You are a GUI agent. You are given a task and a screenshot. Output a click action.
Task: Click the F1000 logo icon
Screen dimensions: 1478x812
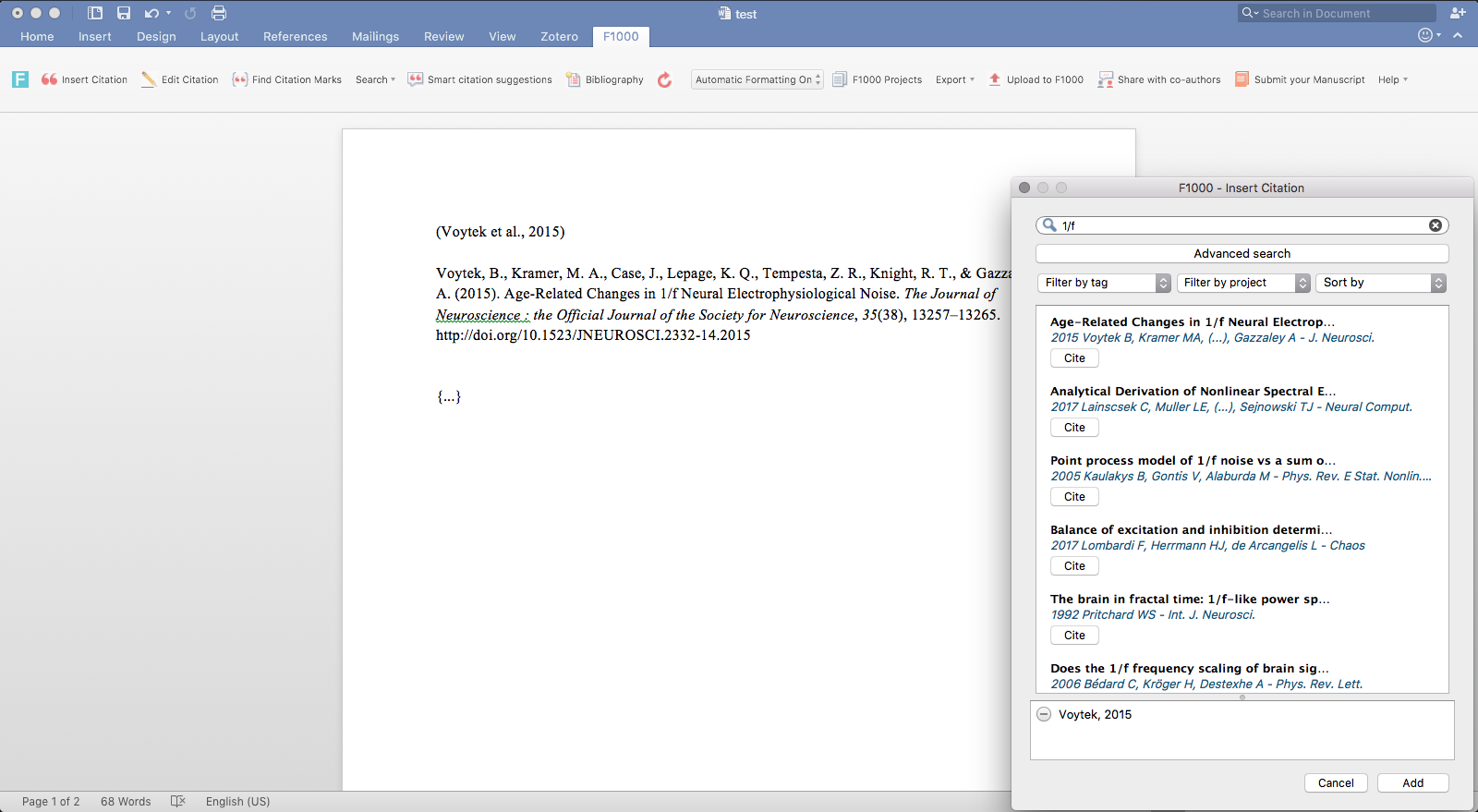[20, 79]
